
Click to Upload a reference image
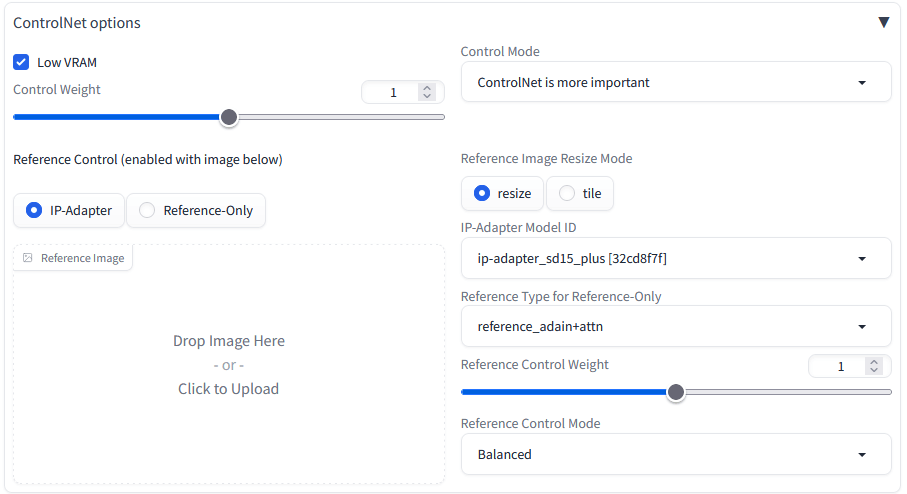tap(228, 389)
